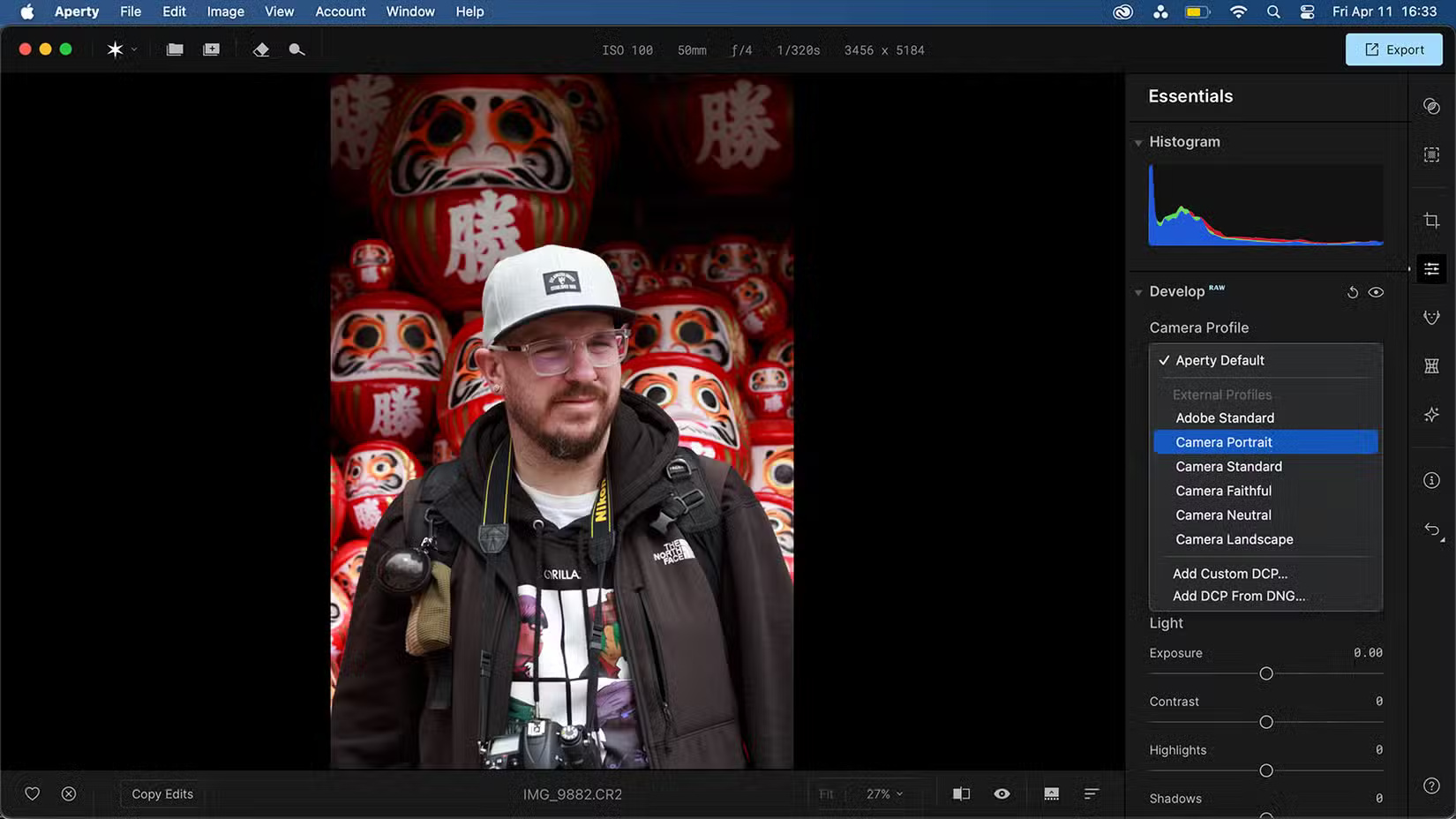Select the Liquify mesh tool icon
The image size is (1456, 819).
[1431, 364]
